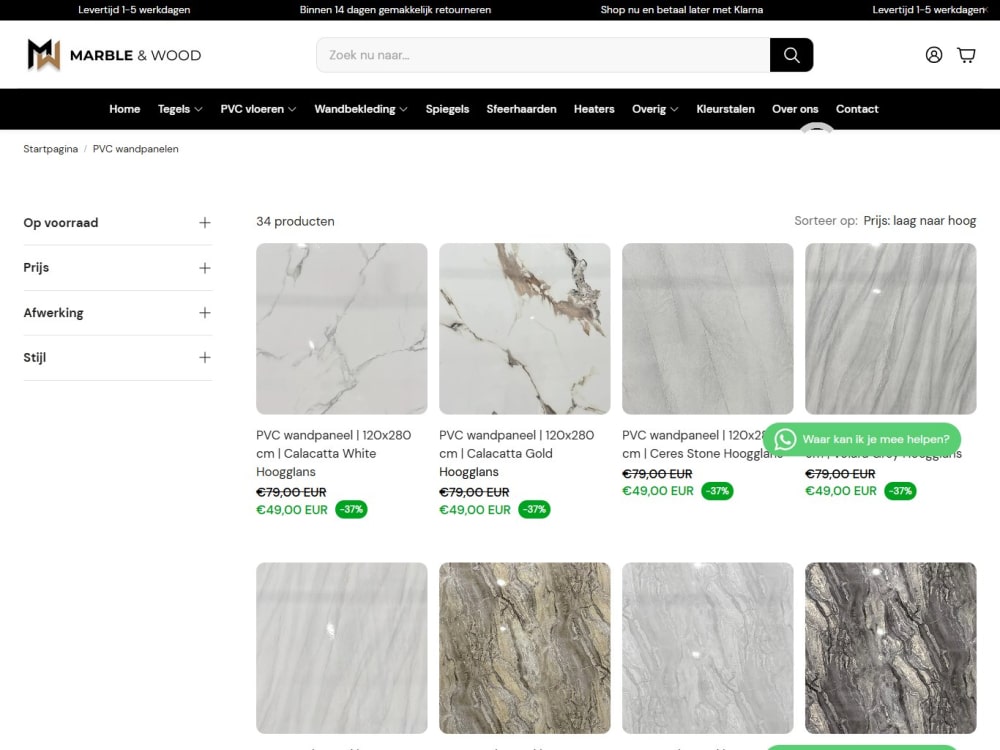Open the Calacatta Gold Hoogglans product title
The height and width of the screenshot is (750, 1000).
pyautogui.click(x=517, y=453)
